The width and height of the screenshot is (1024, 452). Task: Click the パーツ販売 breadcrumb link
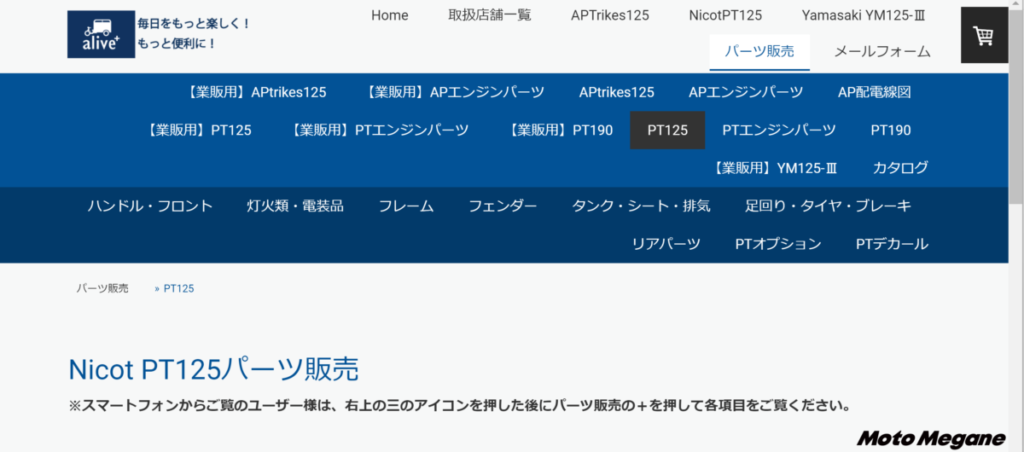tap(102, 288)
